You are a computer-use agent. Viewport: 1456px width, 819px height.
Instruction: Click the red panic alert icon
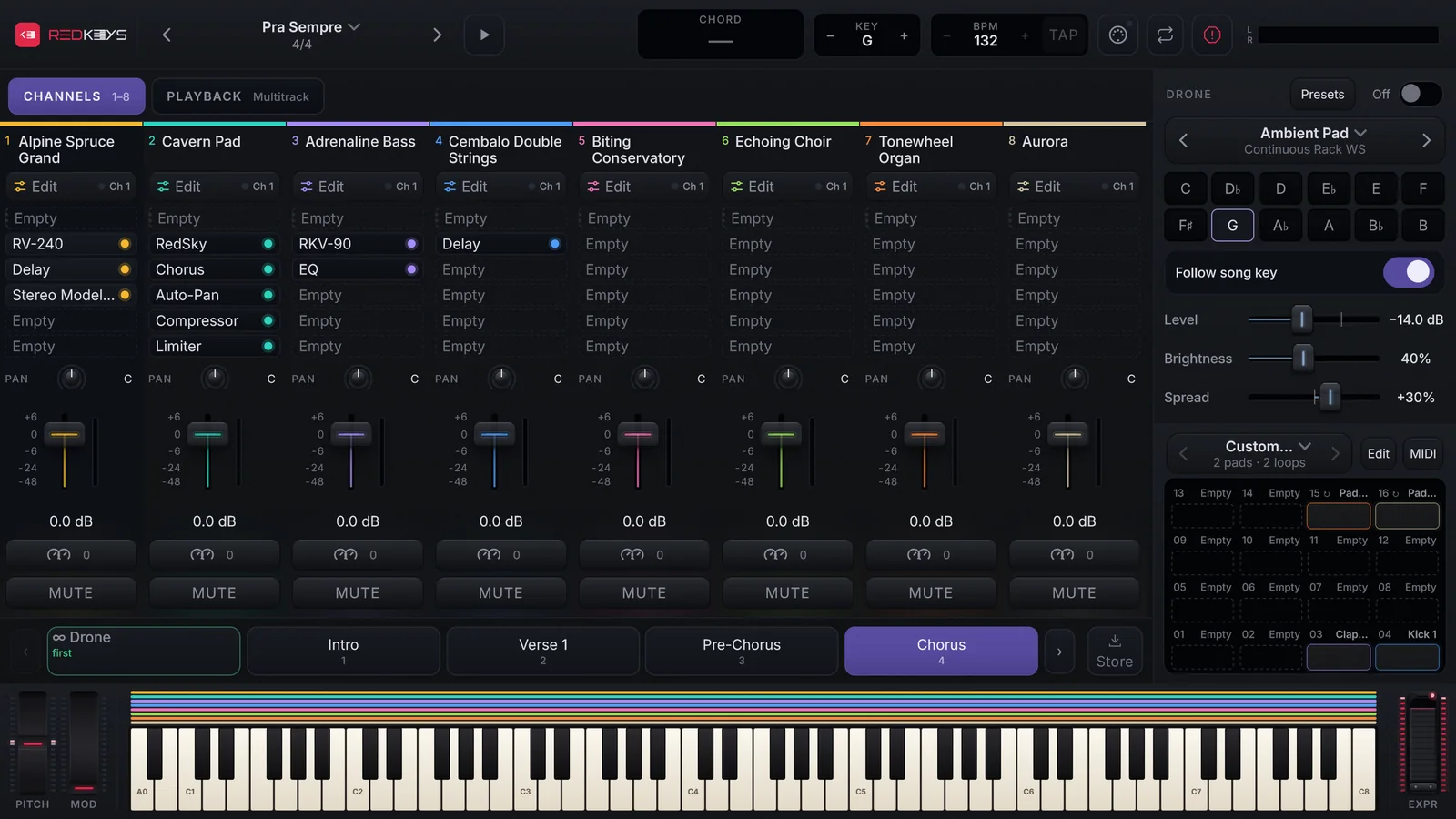[1212, 35]
